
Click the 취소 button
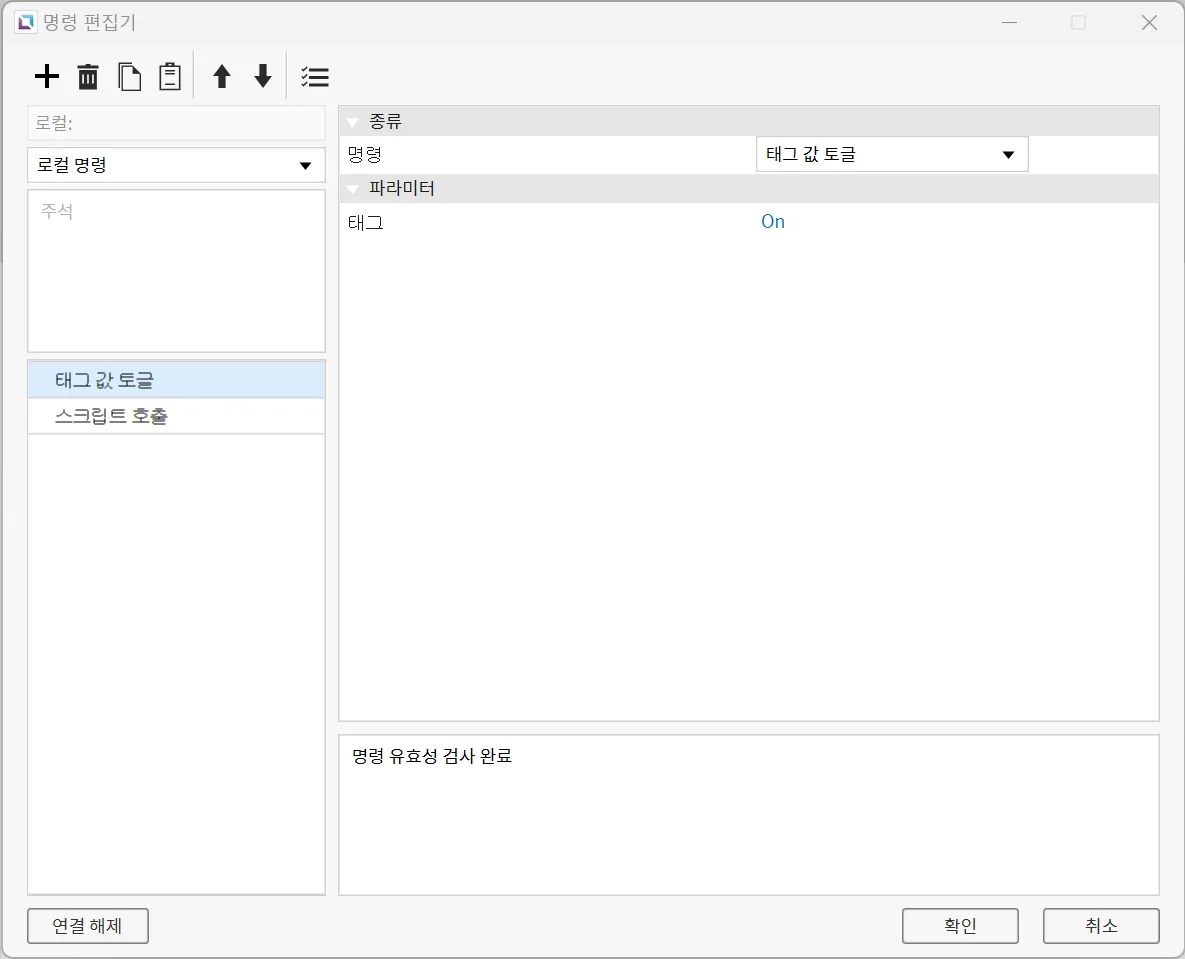(1100, 926)
